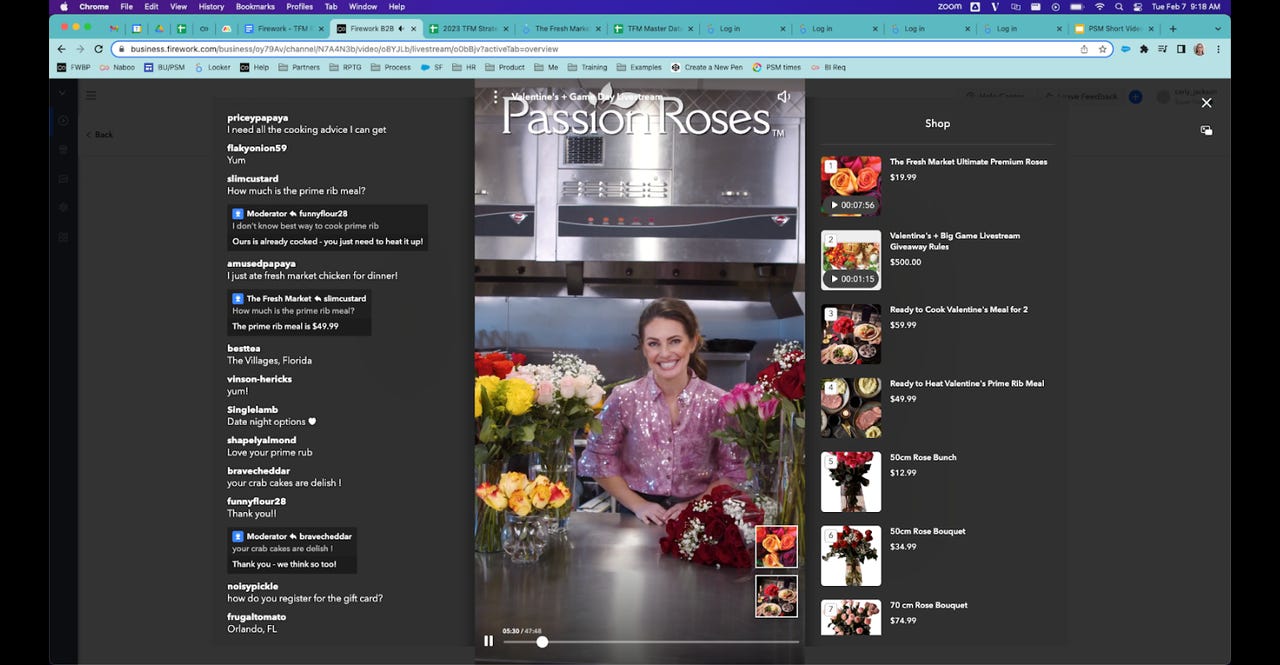The image size is (1280, 665).
Task: Expand the Training bookmarks folder
Action: [587, 67]
